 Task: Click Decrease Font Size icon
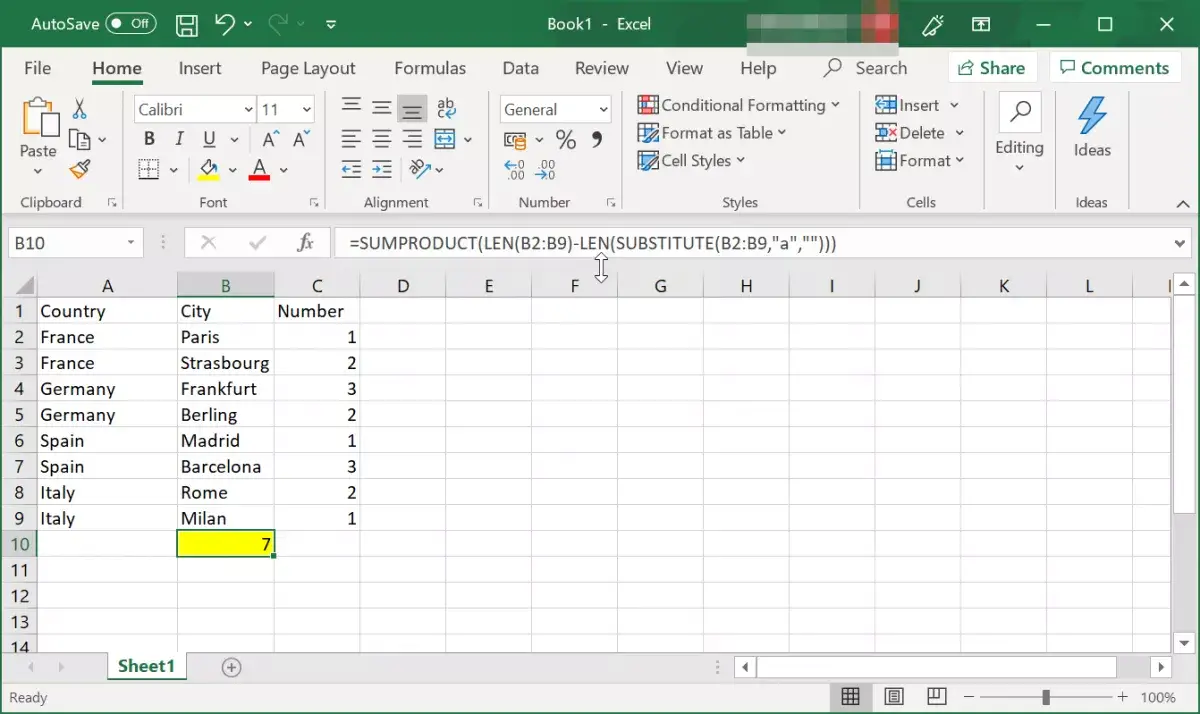point(300,139)
